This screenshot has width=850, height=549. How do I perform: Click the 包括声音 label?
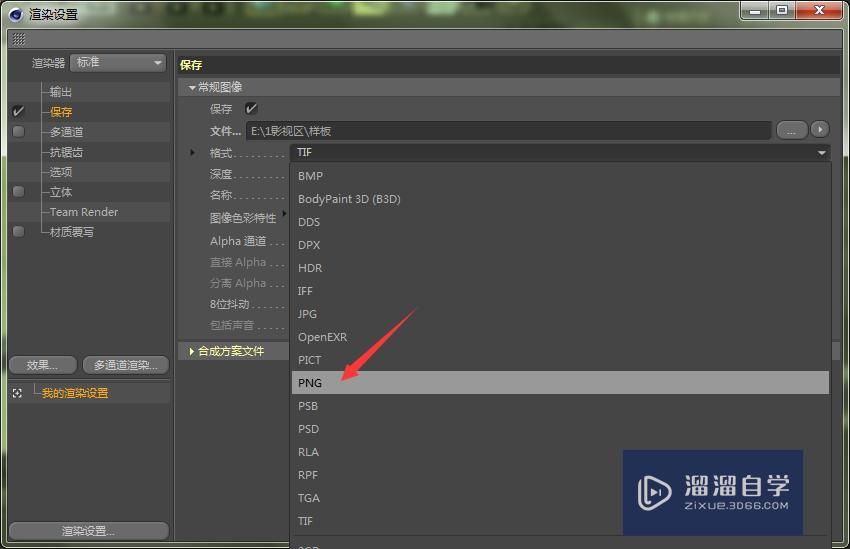(x=231, y=325)
